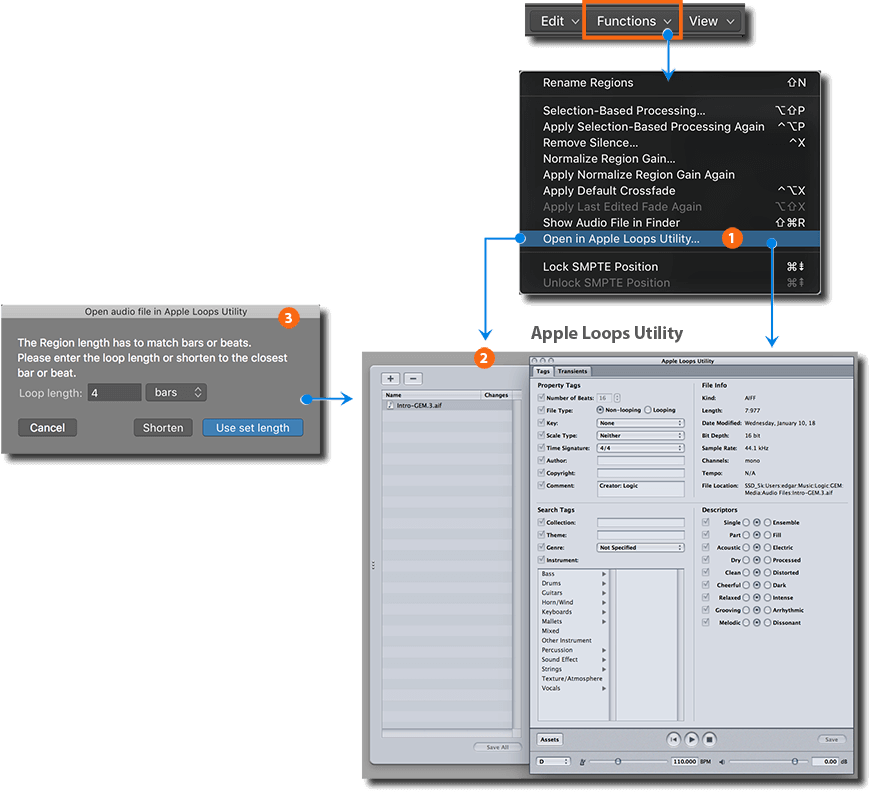Open the Functions menu
This screenshot has width=872, height=793.
click(x=633, y=21)
